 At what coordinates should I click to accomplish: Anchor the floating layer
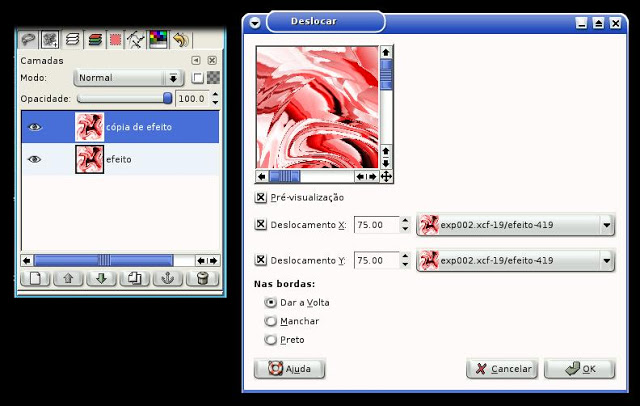click(x=168, y=279)
